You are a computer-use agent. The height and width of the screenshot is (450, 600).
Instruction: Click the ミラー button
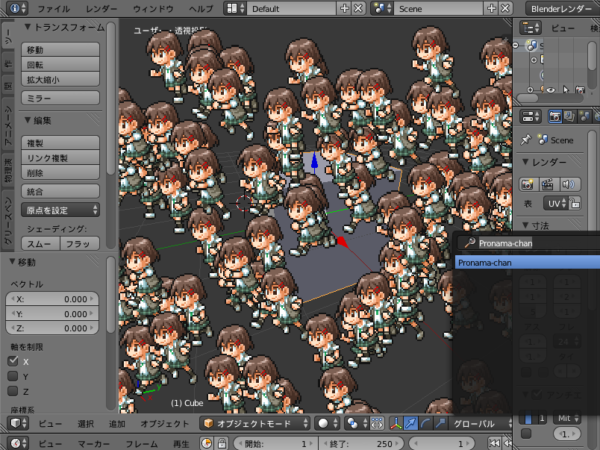pos(60,98)
